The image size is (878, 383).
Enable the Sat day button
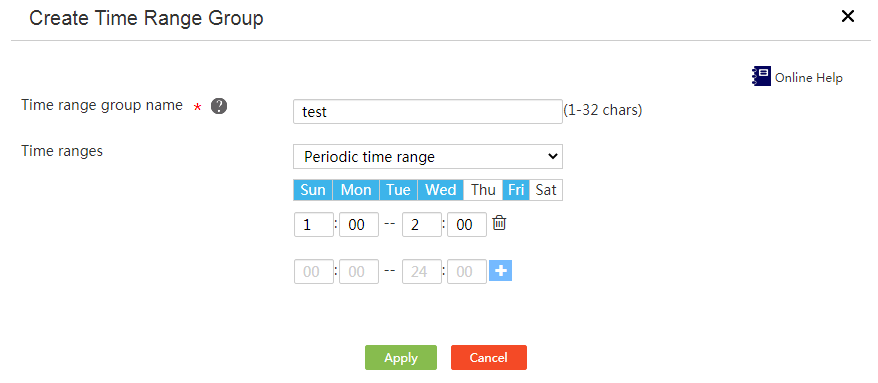click(x=546, y=190)
